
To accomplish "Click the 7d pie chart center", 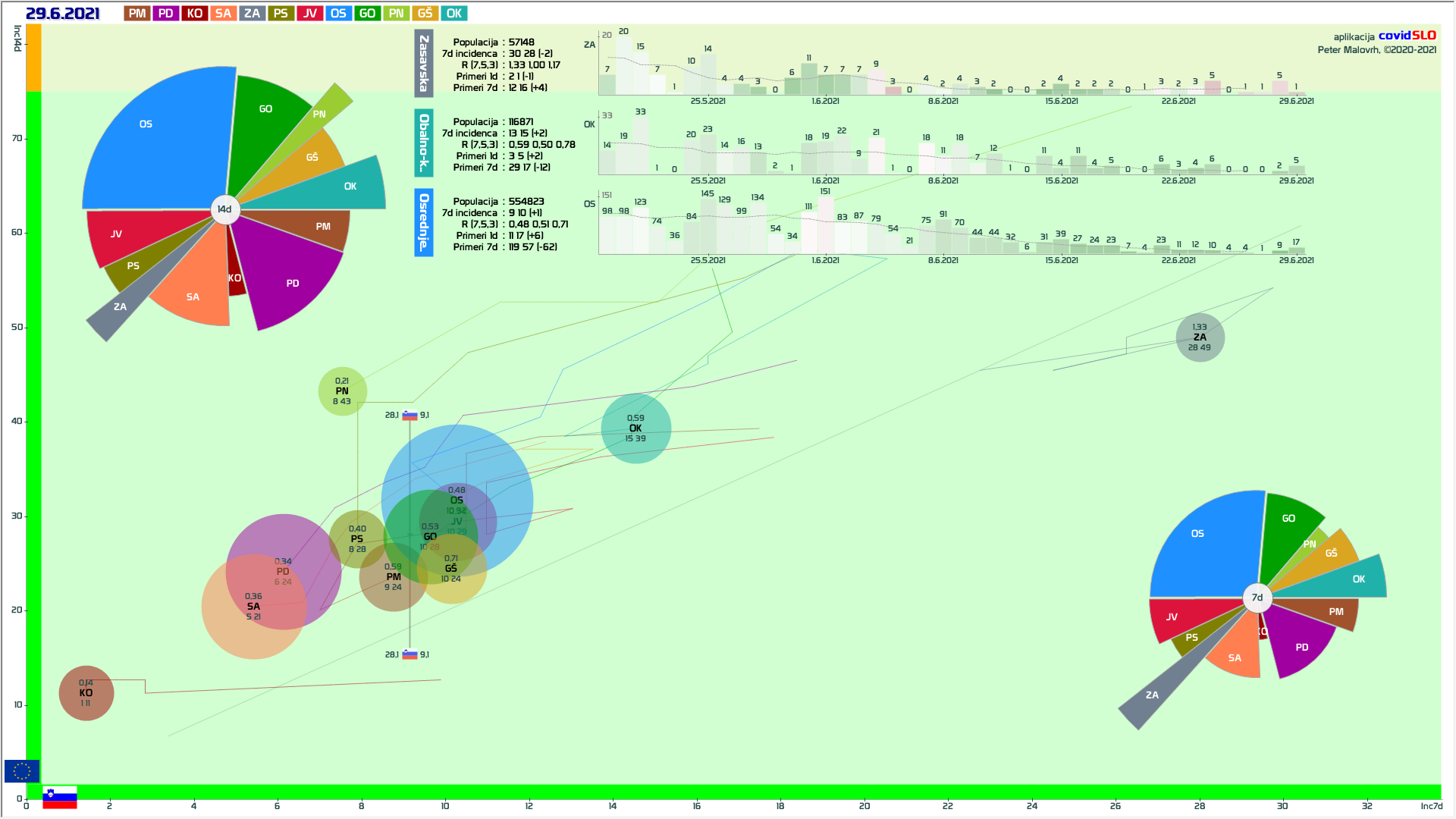I will tap(1257, 598).
